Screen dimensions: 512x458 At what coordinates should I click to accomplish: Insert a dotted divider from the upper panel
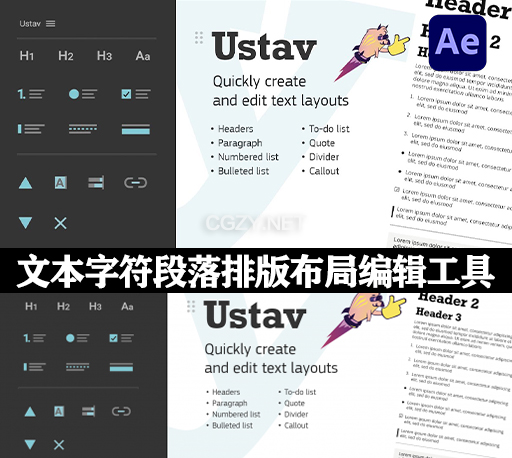click(83, 129)
